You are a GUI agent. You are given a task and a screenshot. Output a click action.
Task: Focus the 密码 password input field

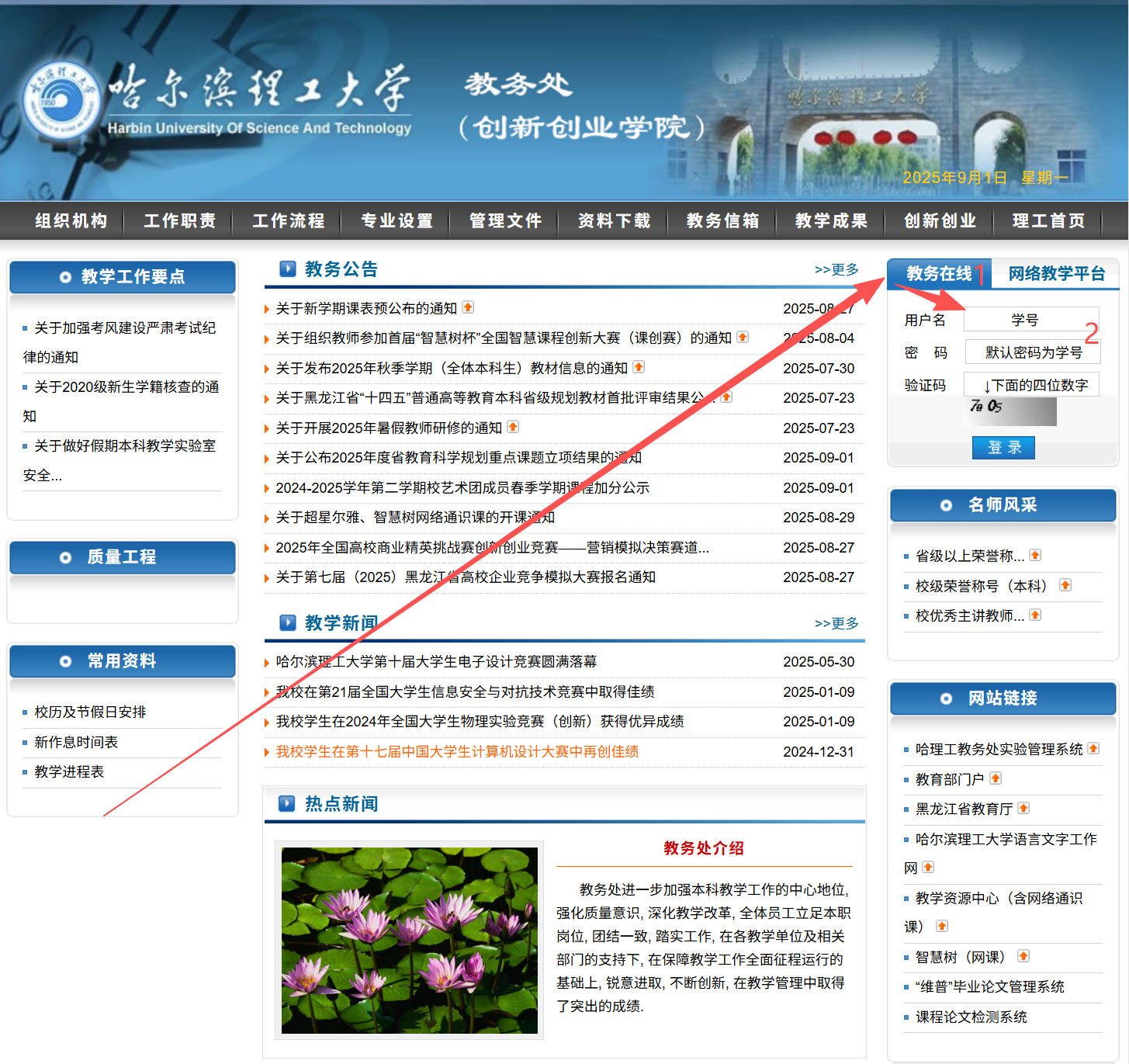click(x=1031, y=352)
